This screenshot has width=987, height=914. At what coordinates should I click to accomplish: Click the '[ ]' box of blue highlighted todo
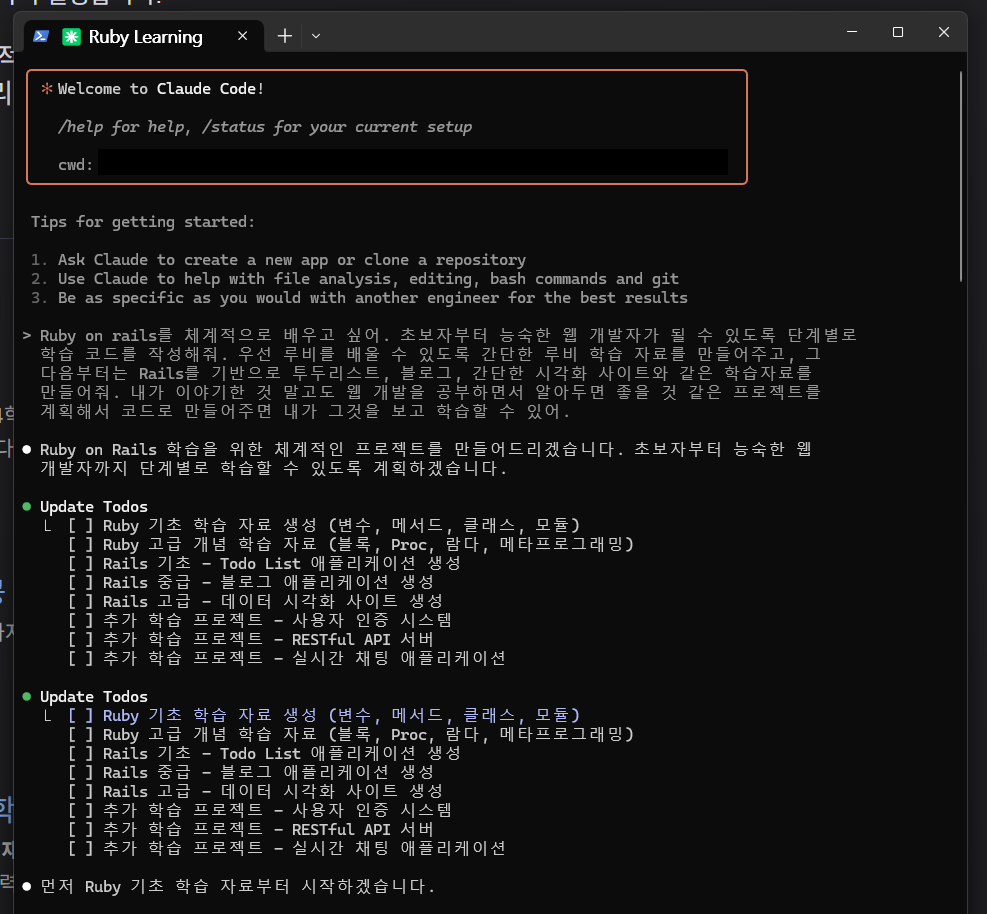click(81, 715)
